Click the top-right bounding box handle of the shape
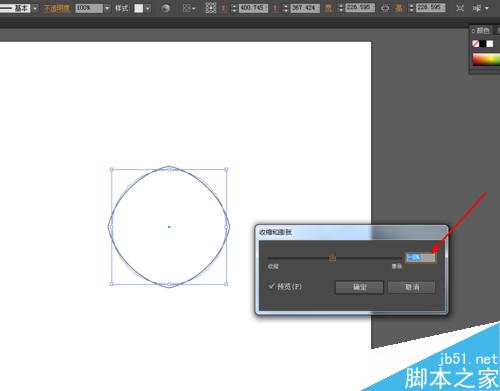Image resolution: width=500 pixels, height=391 pixels. (x=226, y=169)
